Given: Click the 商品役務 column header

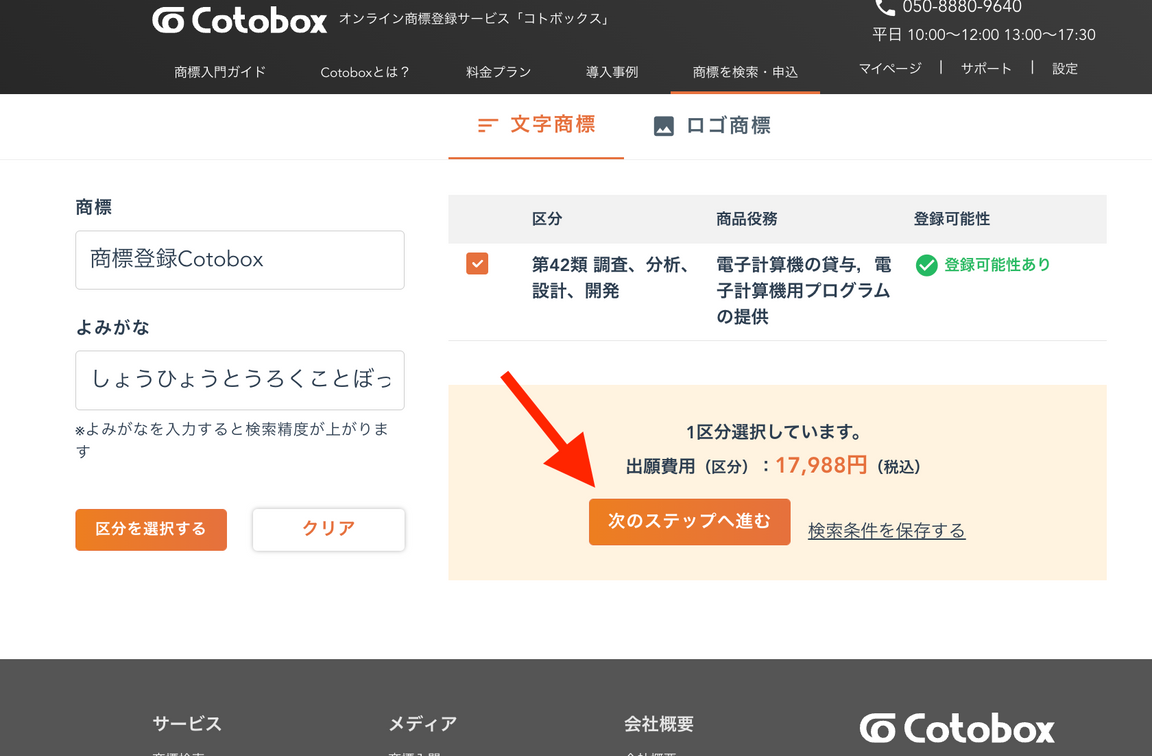Looking at the screenshot, I should (746, 219).
